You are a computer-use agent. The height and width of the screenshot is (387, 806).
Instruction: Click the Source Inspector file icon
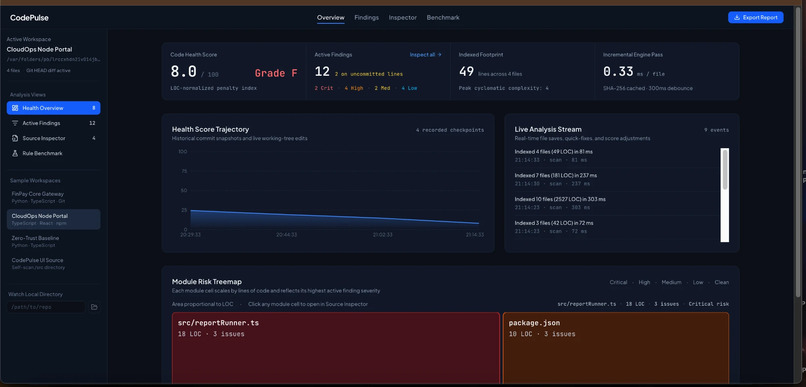click(x=15, y=138)
